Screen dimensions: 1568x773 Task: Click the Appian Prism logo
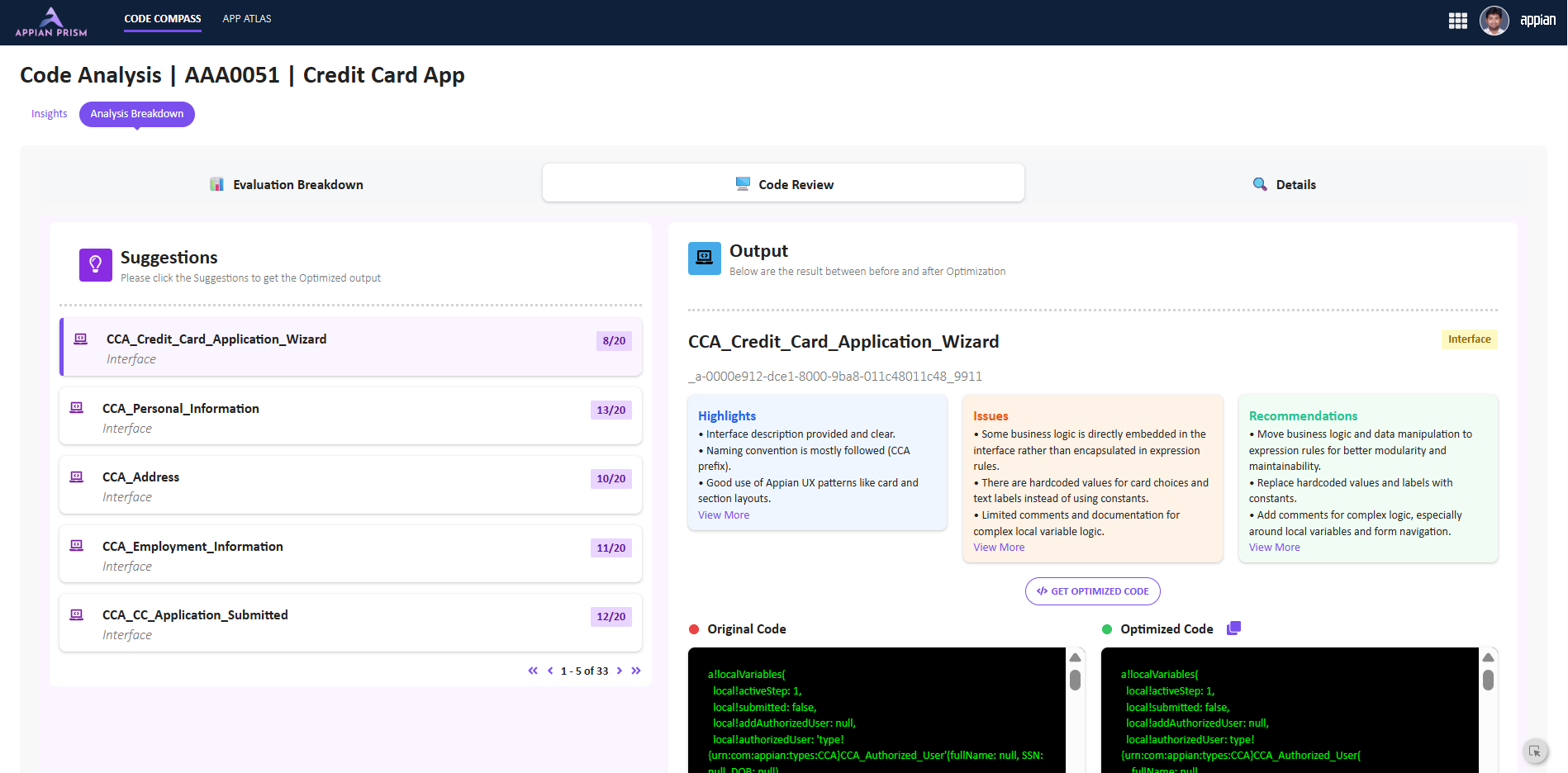coord(51,22)
